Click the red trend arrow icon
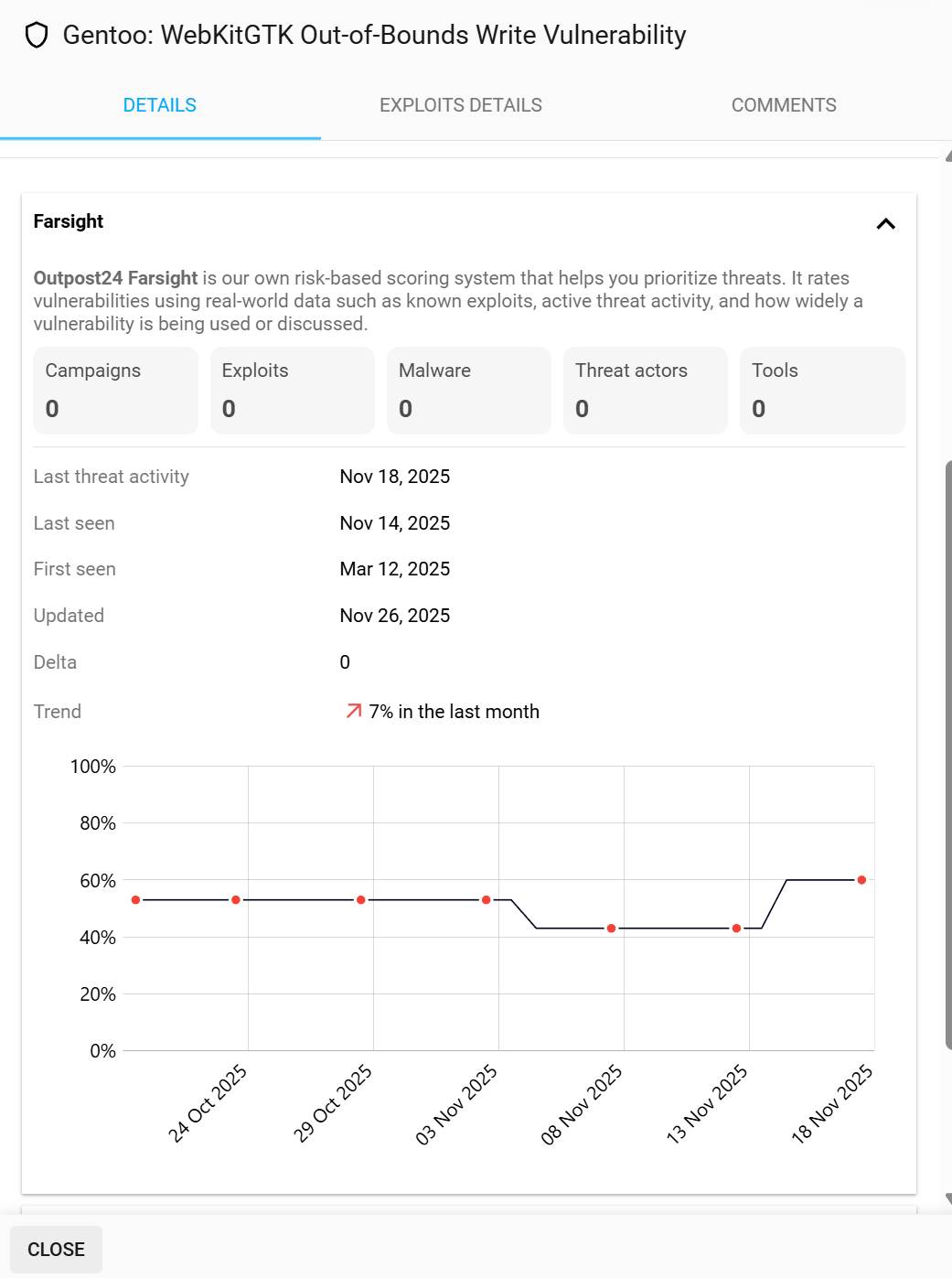The height and width of the screenshot is (1278, 952). (x=353, y=711)
